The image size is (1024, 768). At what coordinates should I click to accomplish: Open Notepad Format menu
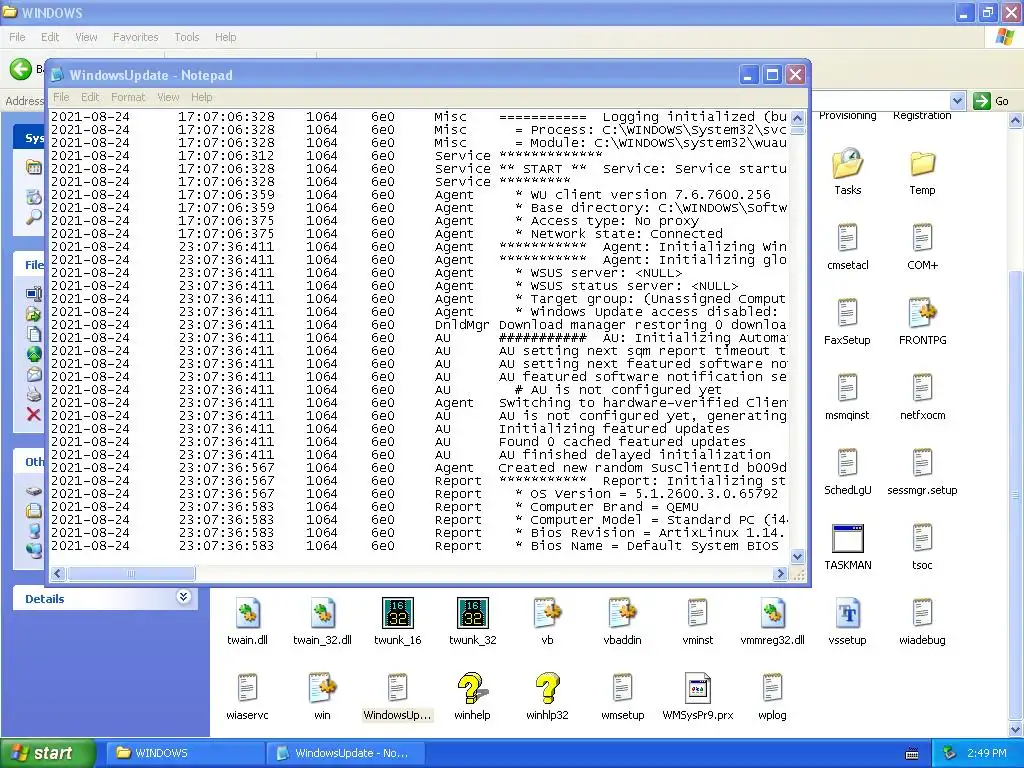coord(128,97)
